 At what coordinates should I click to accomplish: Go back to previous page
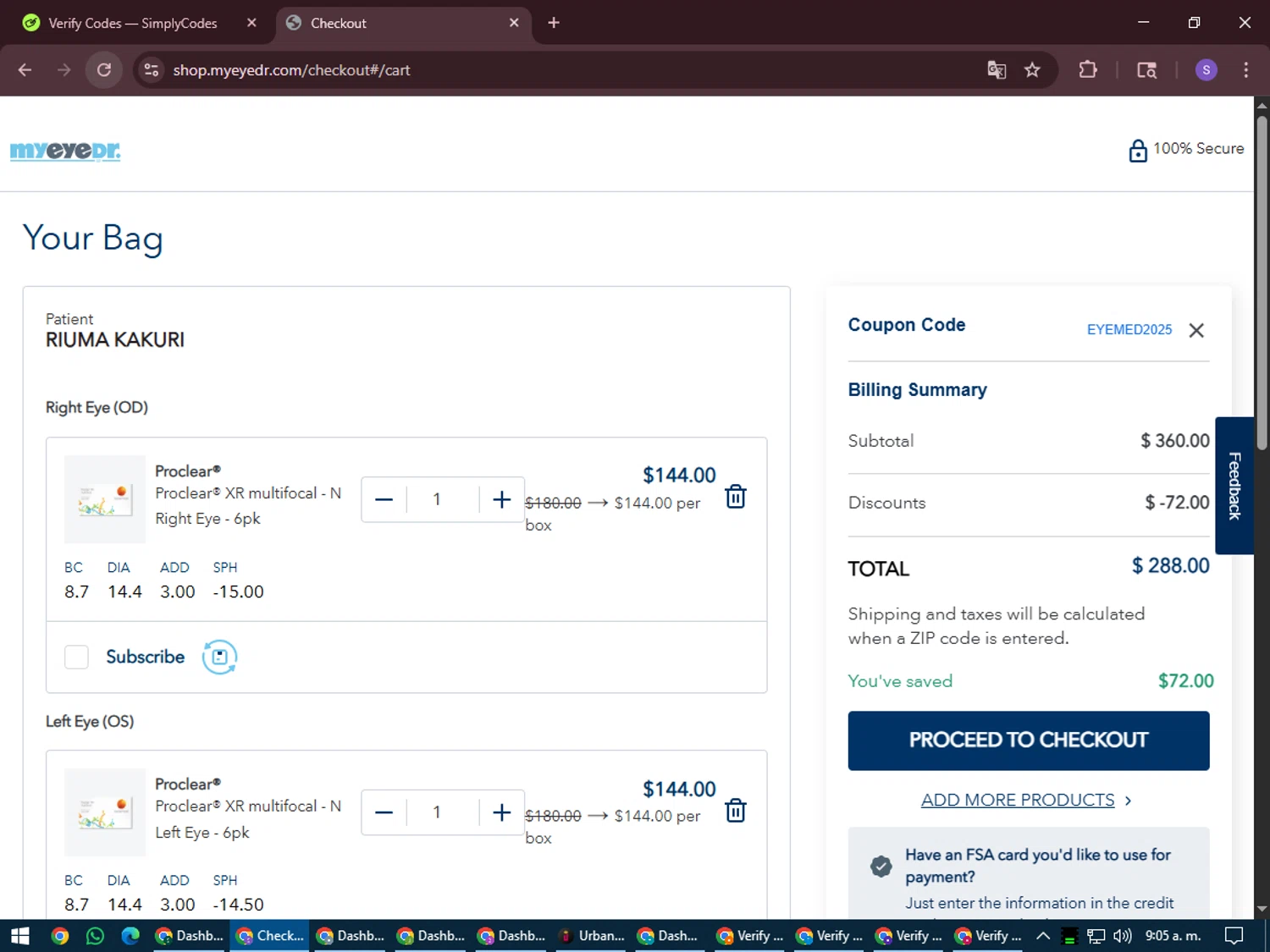click(x=25, y=70)
